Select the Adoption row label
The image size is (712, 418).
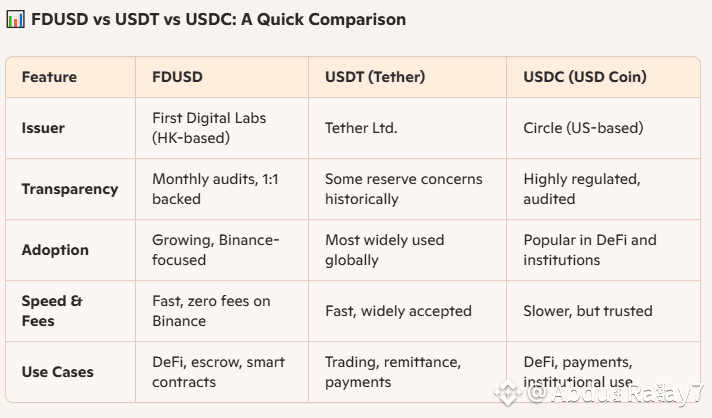55,250
